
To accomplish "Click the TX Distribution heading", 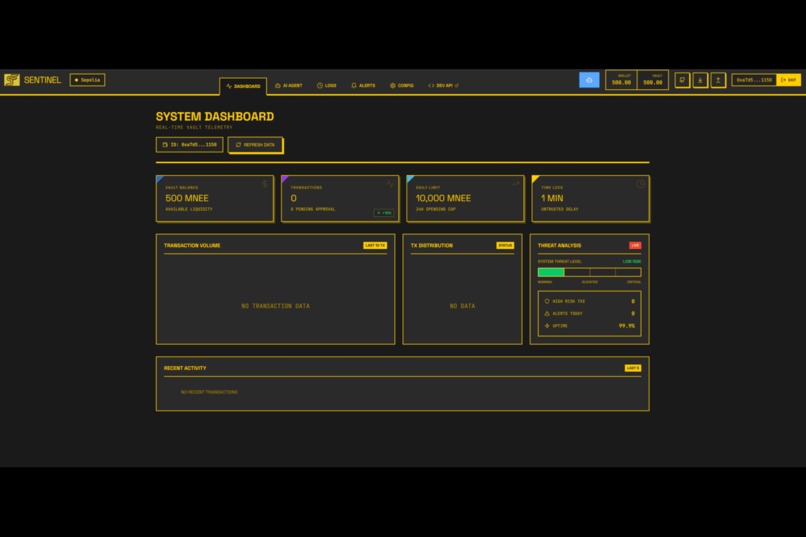I will point(432,246).
